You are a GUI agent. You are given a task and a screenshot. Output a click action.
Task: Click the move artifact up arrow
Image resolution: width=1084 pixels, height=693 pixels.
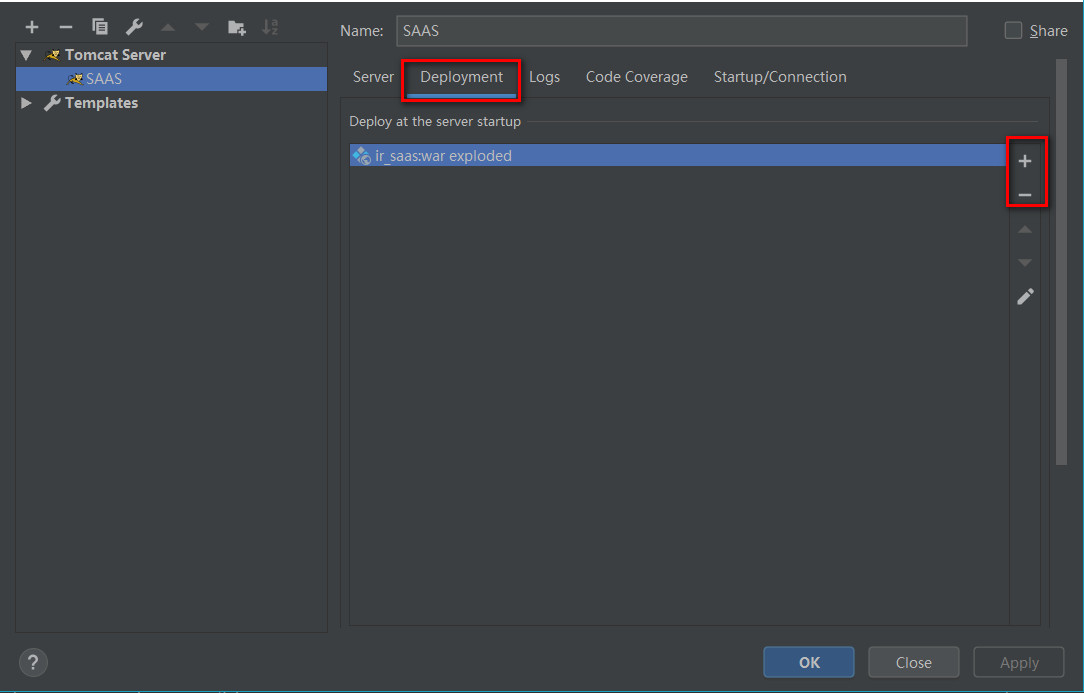1025,229
